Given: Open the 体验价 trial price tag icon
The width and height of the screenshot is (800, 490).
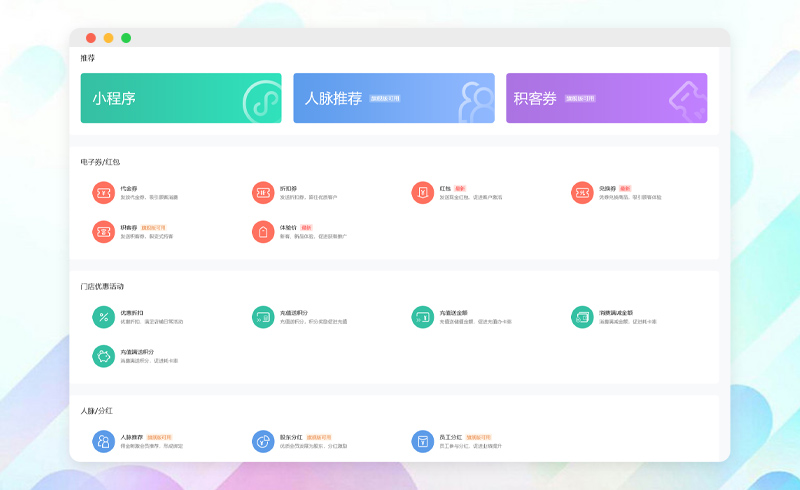Looking at the screenshot, I should pyautogui.click(x=262, y=231).
